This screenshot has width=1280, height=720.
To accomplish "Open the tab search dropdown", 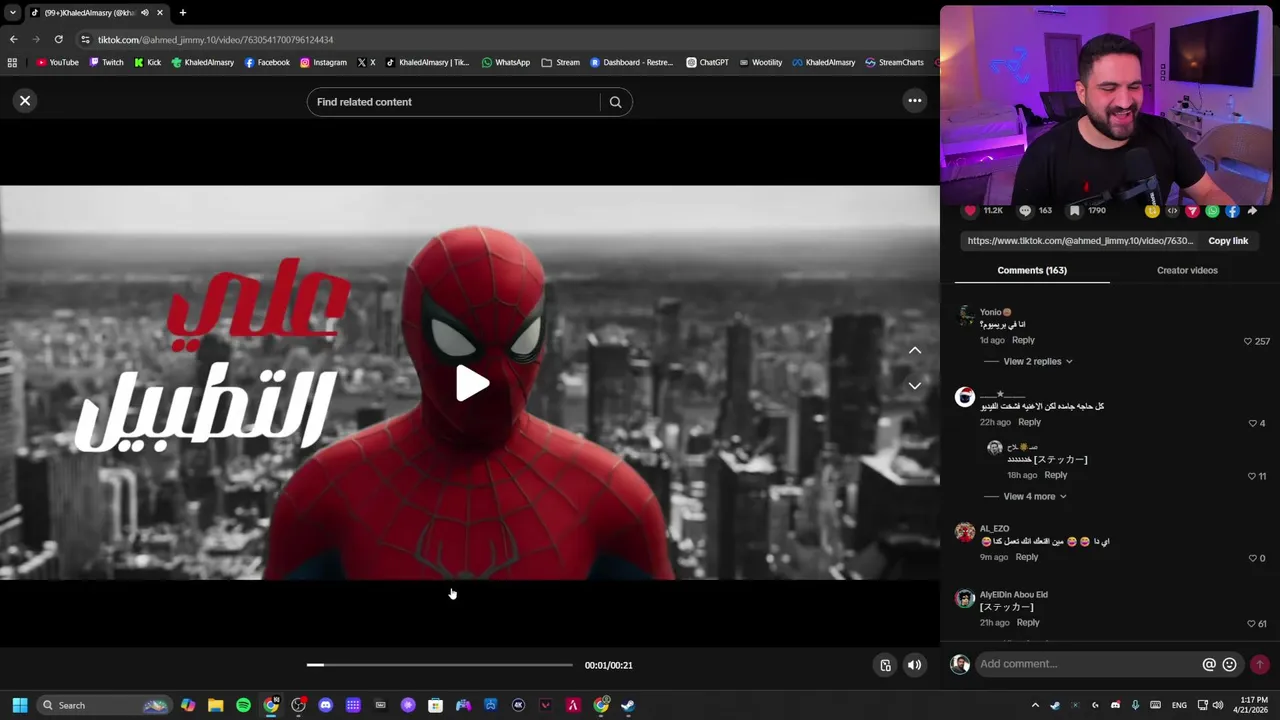I will (12, 13).
